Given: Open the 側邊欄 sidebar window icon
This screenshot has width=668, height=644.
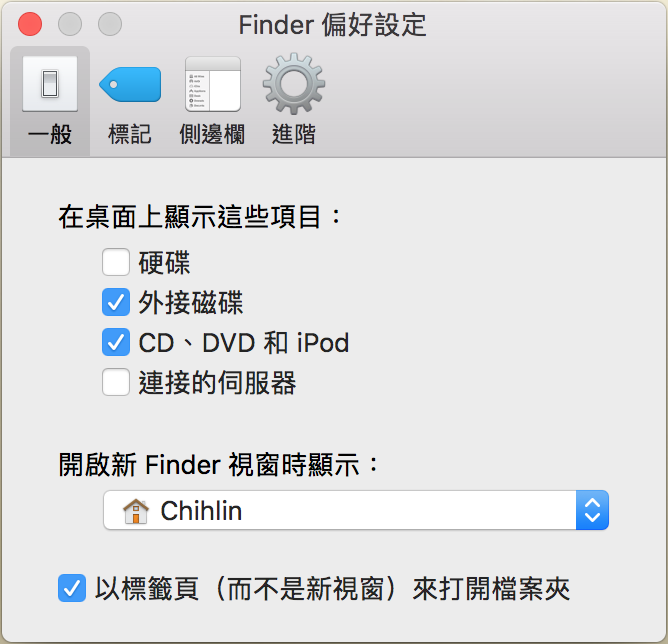Looking at the screenshot, I should (x=213, y=84).
